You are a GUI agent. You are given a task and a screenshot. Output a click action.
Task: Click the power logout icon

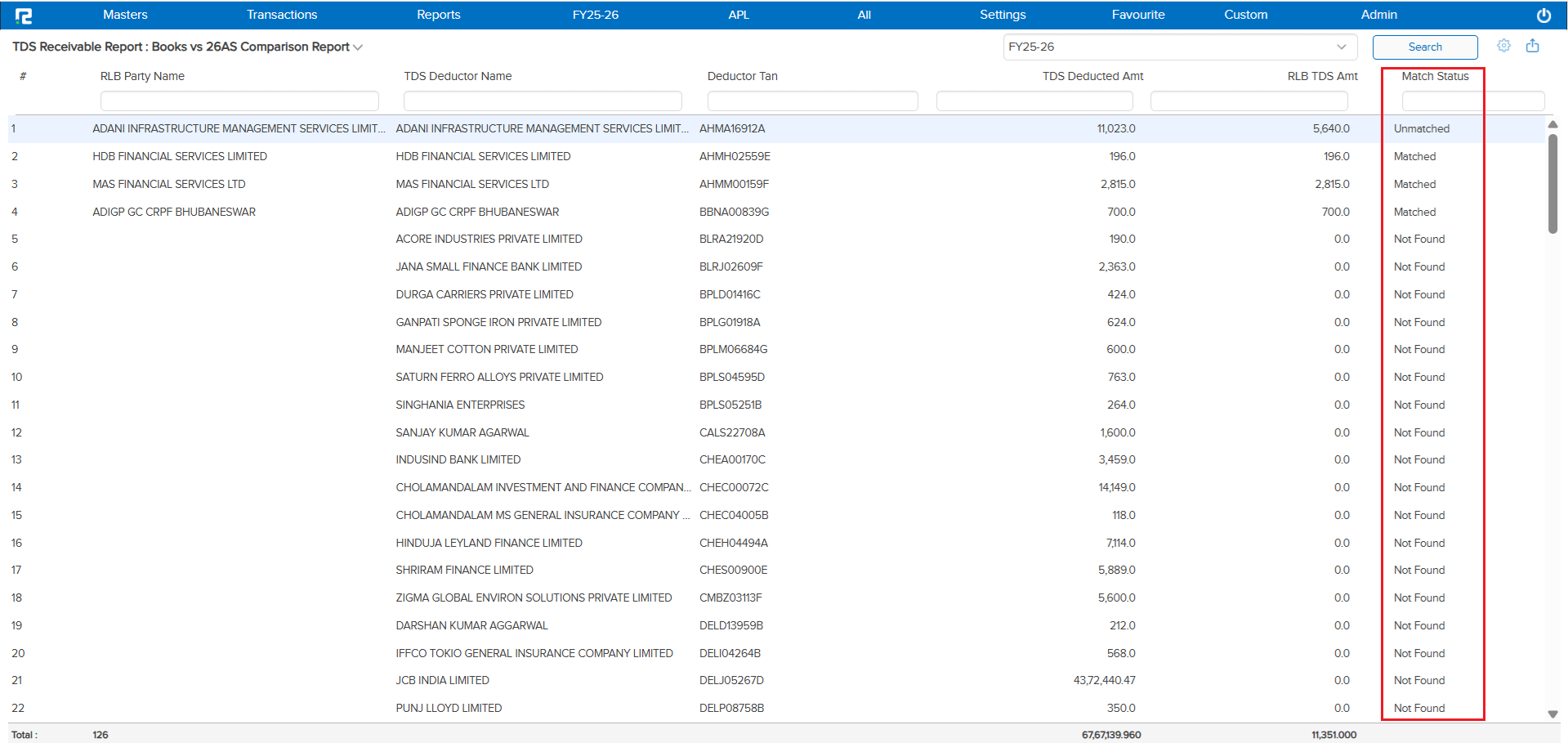[x=1543, y=16]
